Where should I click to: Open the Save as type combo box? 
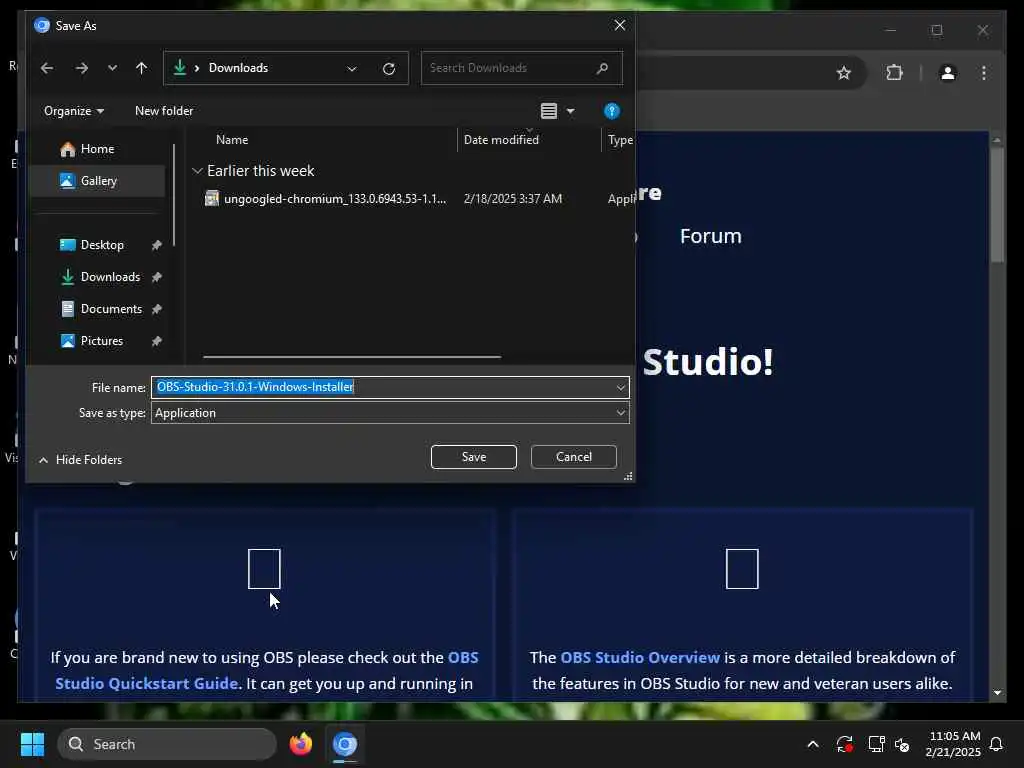[x=390, y=413]
